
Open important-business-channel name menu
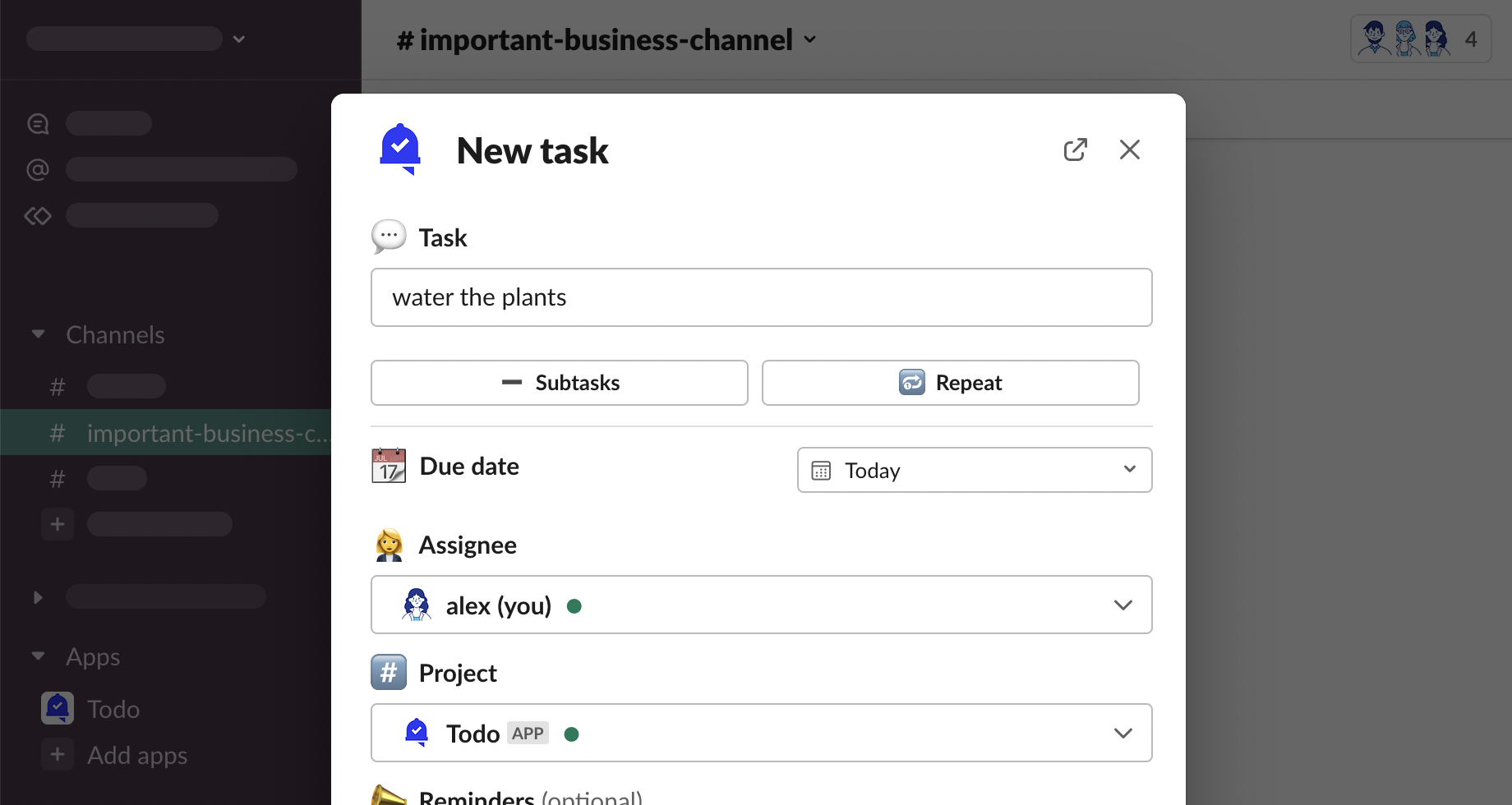(x=606, y=39)
